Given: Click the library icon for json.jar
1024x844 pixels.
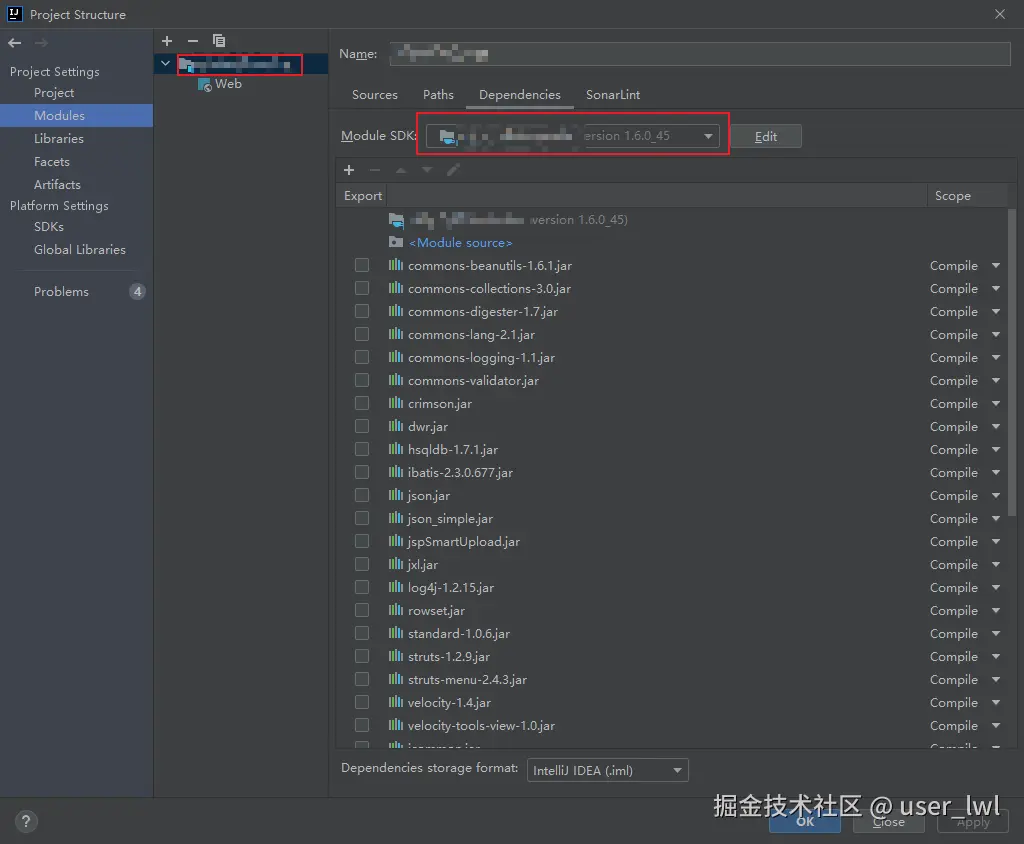Looking at the screenshot, I should pos(396,495).
